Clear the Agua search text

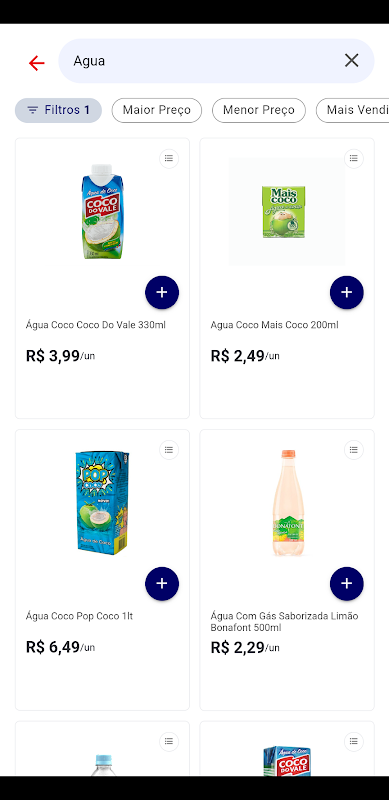tap(351, 61)
